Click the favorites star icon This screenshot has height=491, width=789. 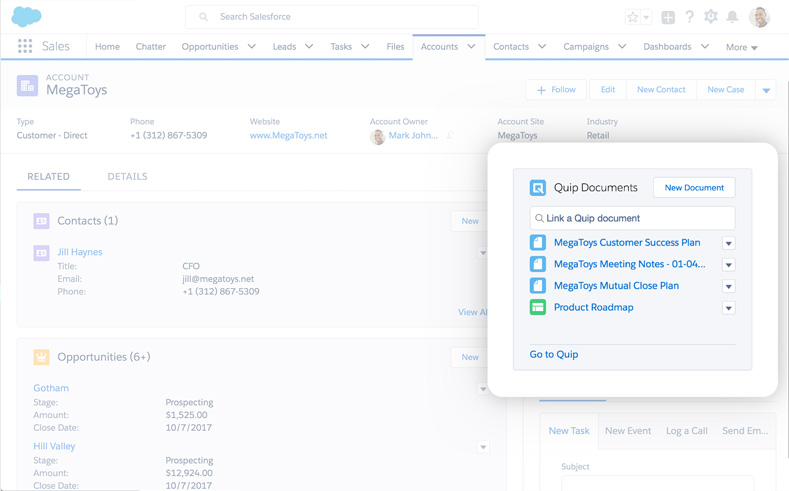pos(632,17)
